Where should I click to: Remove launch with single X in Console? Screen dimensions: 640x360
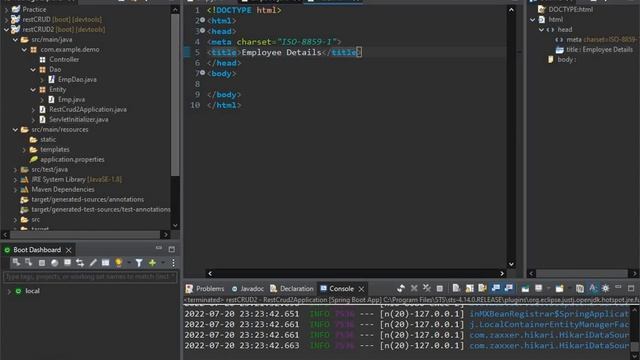[x=414, y=289]
